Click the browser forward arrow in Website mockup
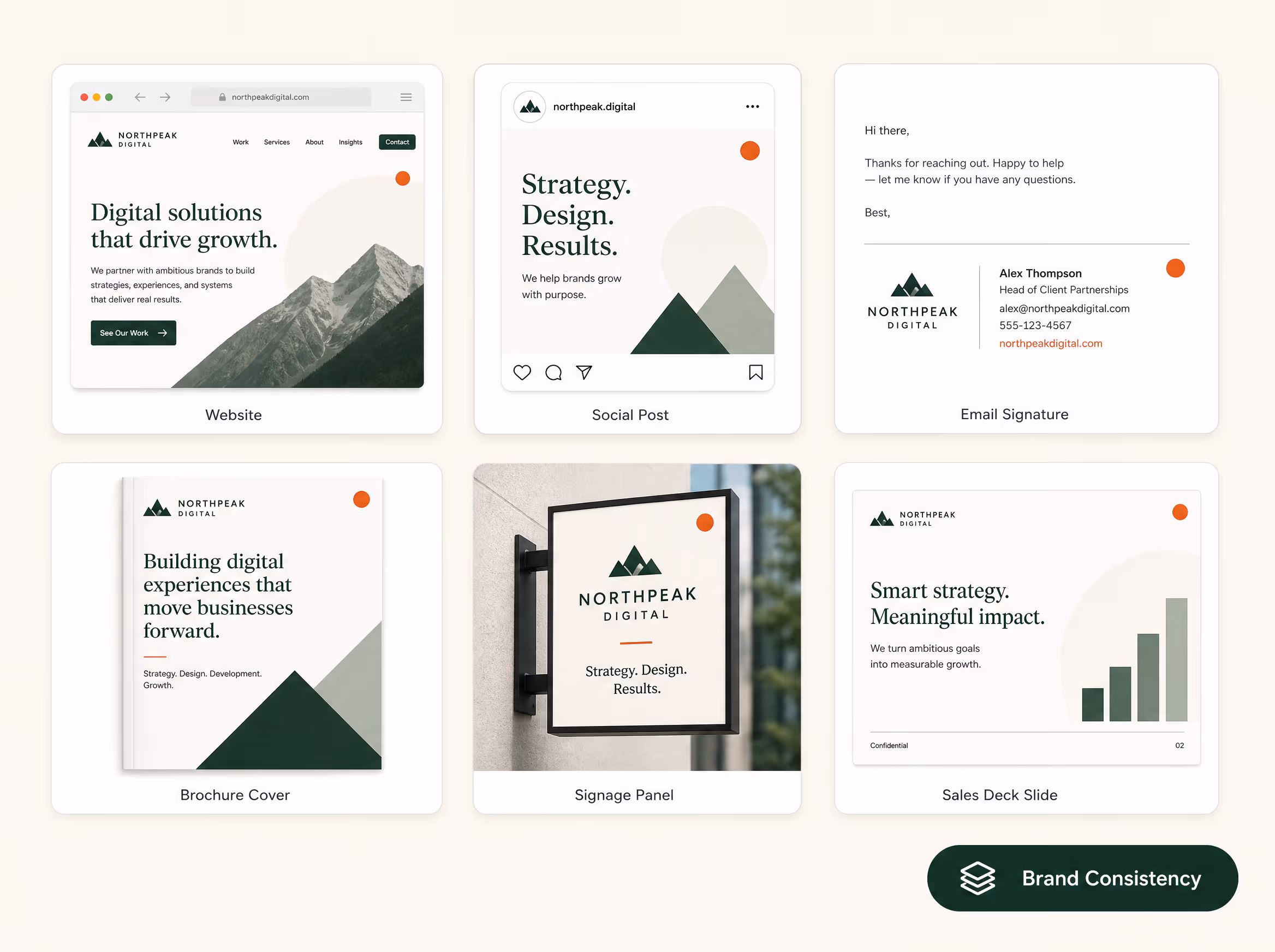 click(x=165, y=97)
